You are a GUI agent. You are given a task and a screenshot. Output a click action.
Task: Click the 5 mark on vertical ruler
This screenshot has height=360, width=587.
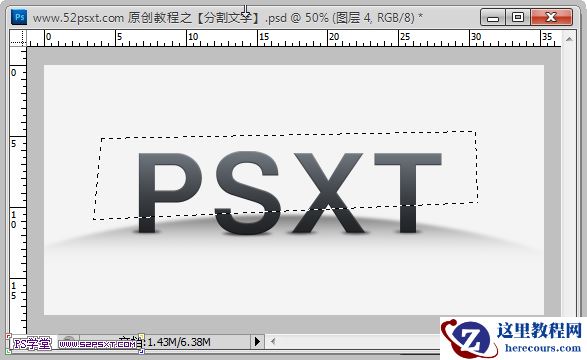pos(14,144)
